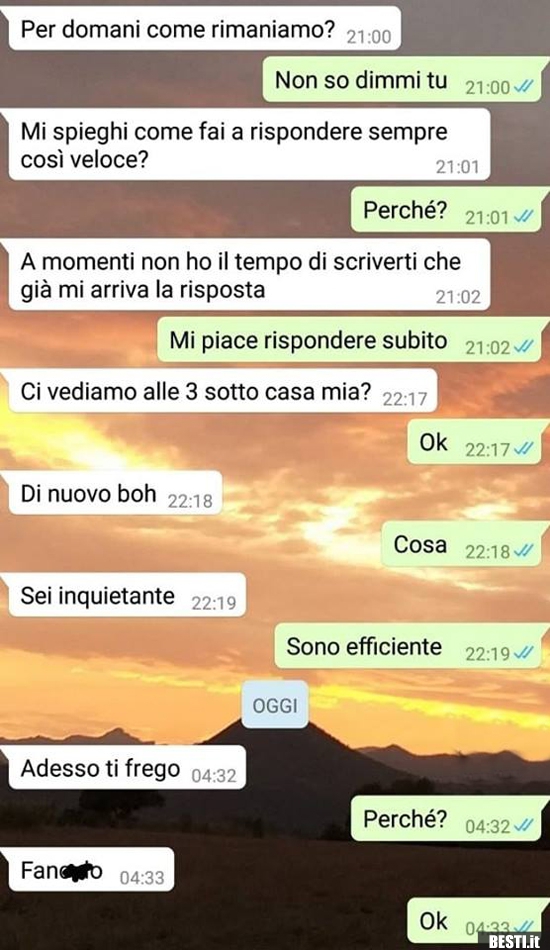This screenshot has height=950, width=550.
Task: Select the "Per domani come rimaniamo?" message
Action: [x=204, y=29]
